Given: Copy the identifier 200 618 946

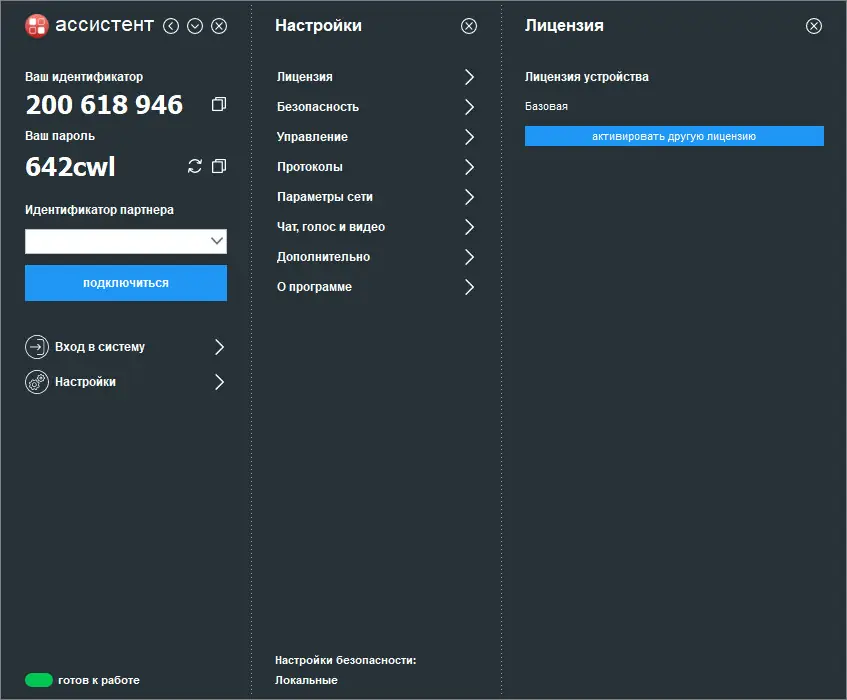Looking at the screenshot, I should [219, 104].
